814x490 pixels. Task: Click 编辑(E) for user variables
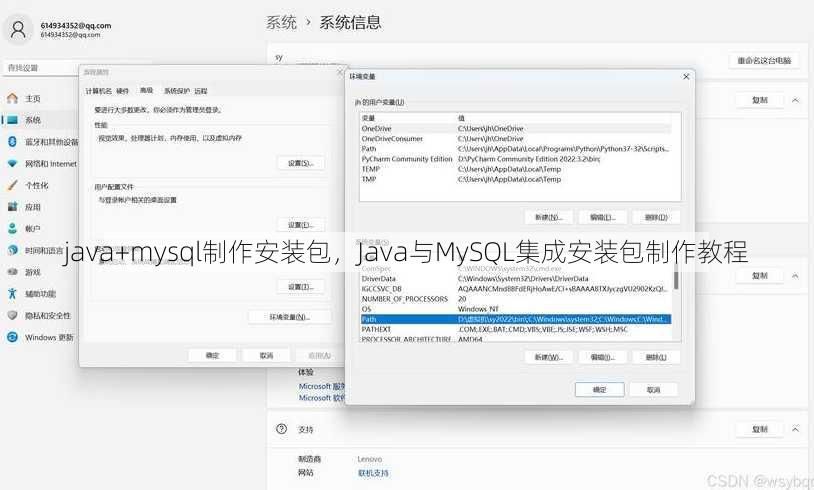[603, 217]
